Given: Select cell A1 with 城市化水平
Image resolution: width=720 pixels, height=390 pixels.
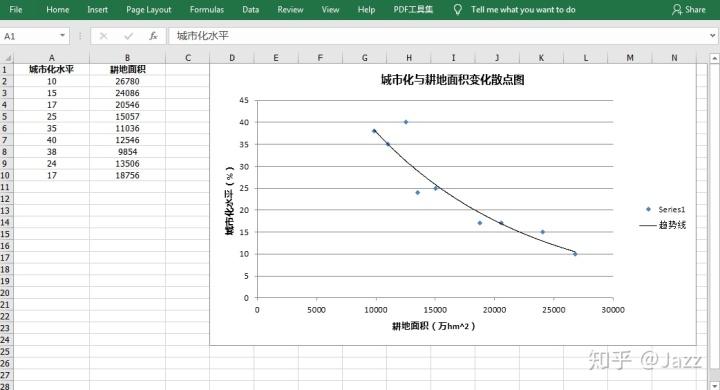Looking at the screenshot, I should tap(51, 69).
